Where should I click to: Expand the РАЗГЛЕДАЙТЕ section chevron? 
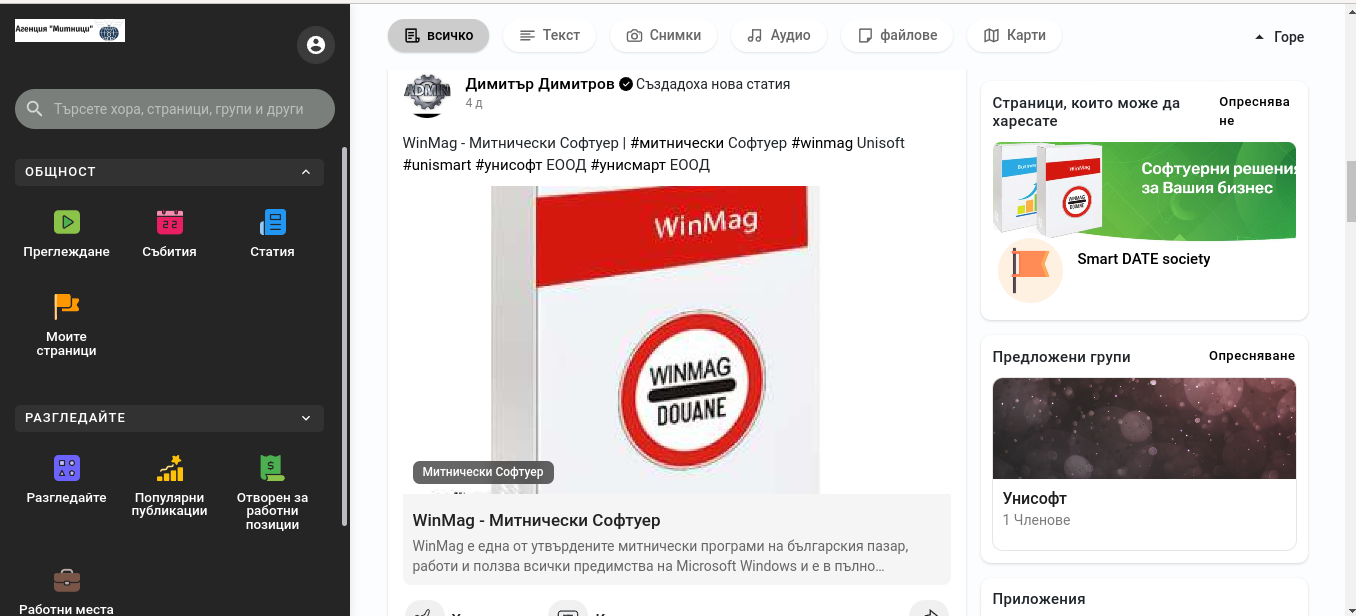coord(306,418)
